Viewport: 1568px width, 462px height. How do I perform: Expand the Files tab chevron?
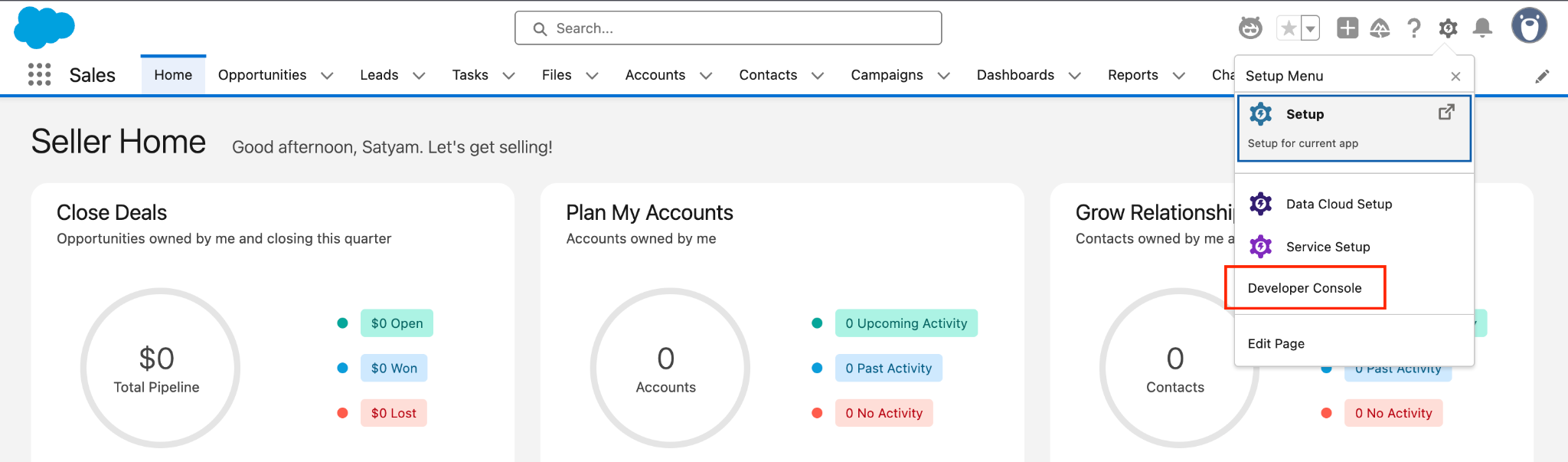coord(592,76)
